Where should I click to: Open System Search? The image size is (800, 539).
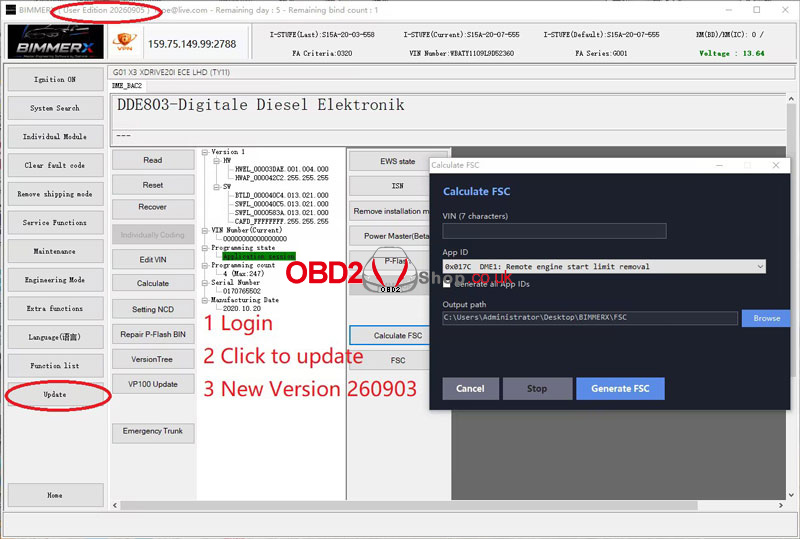click(x=55, y=108)
